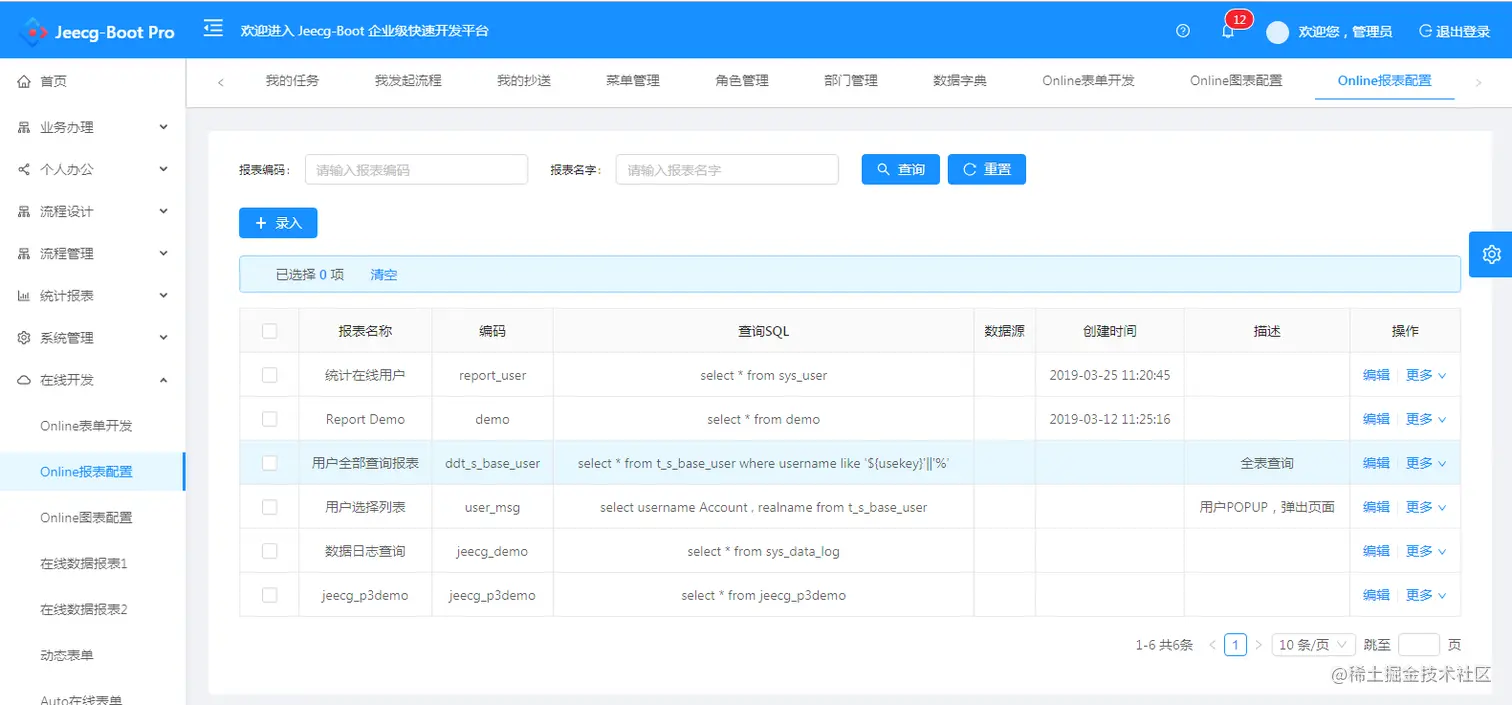This screenshot has height=705, width=1512.
Task: Click the 查询 search button
Action: (899, 169)
